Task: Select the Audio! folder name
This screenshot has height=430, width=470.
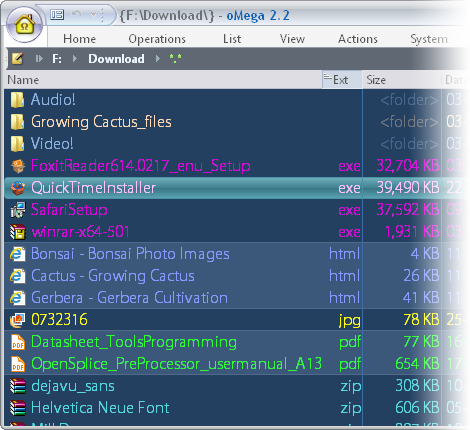Action: [53, 100]
